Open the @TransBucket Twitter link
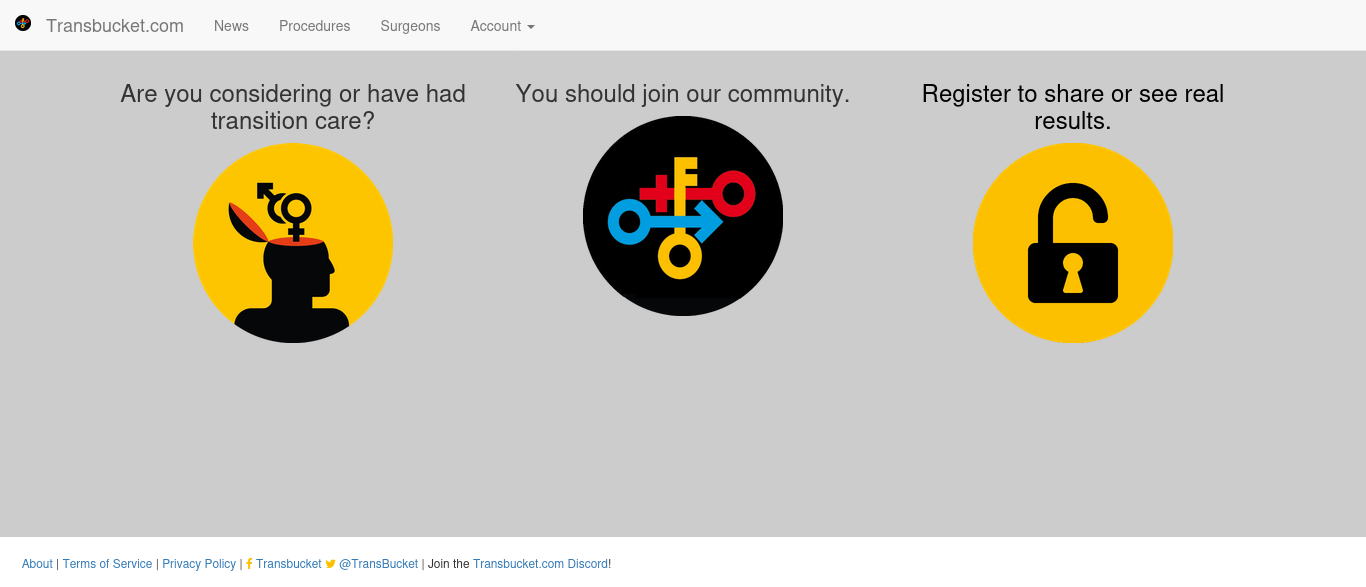Image resolution: width=1366 pixels, height=587 pixels. (x=378, y=564)
